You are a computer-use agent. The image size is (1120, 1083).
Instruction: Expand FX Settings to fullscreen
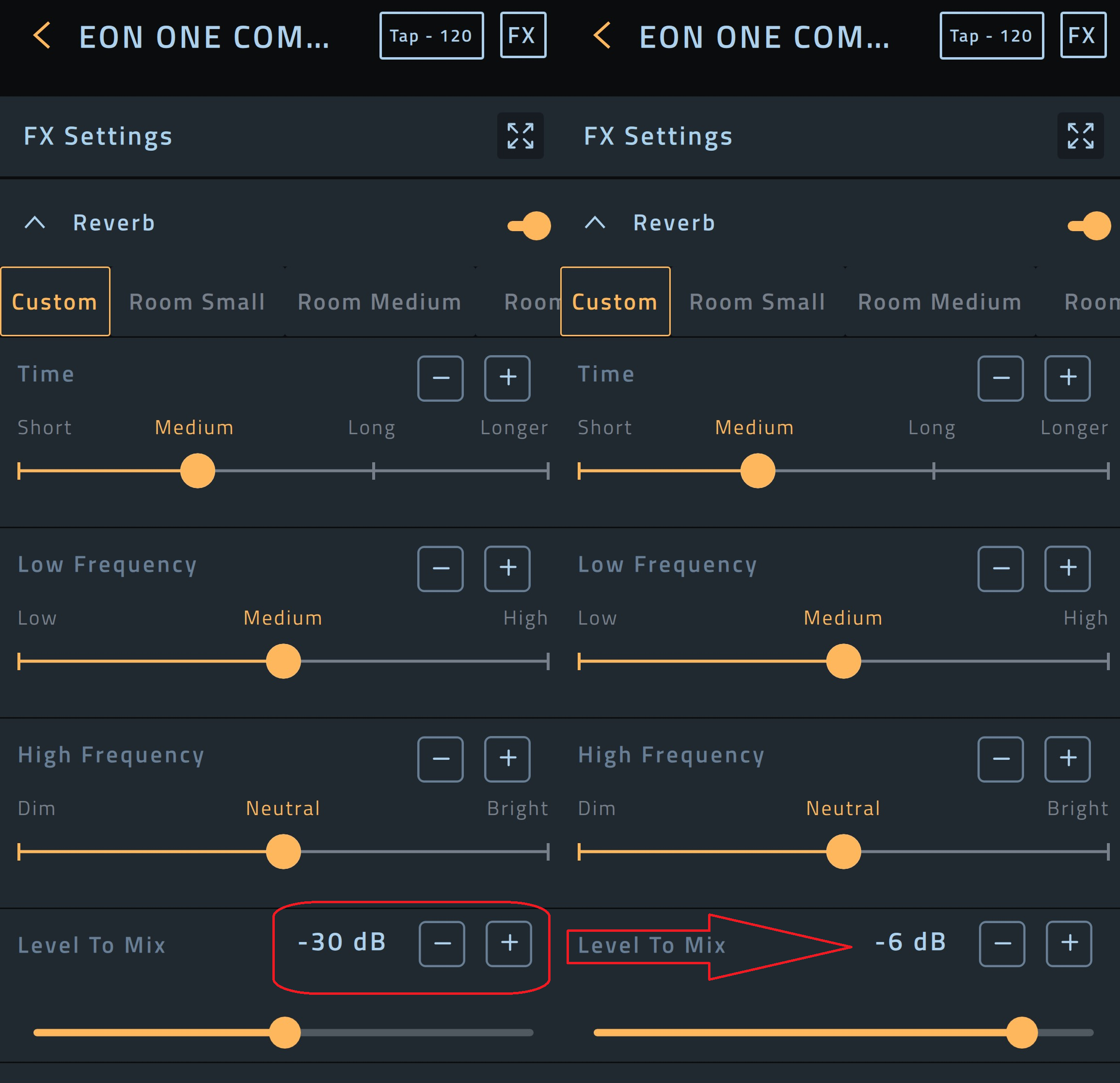tap(520, 136)
